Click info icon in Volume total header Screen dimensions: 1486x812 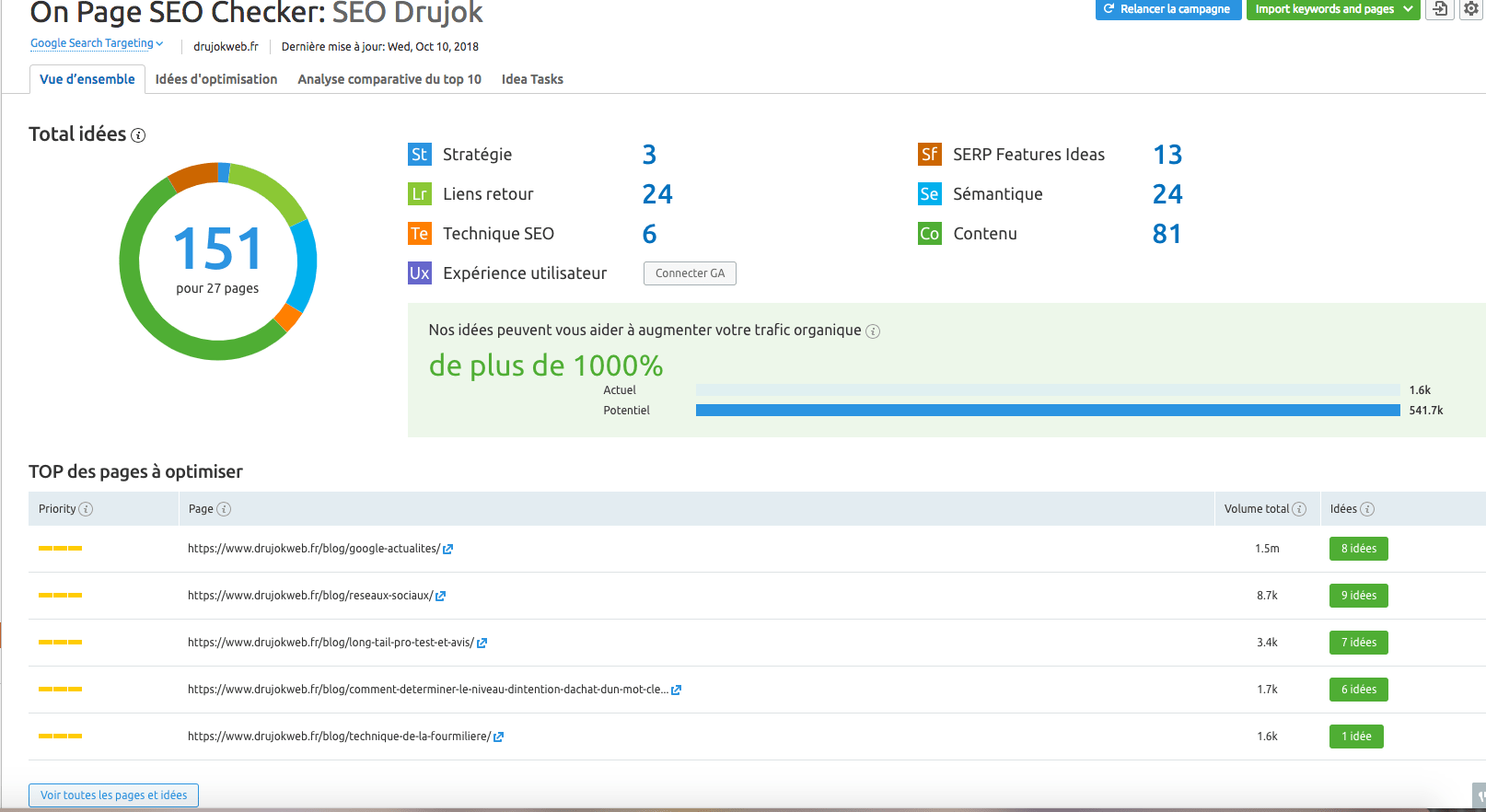pyautogui.click(x=1299, y=509)
